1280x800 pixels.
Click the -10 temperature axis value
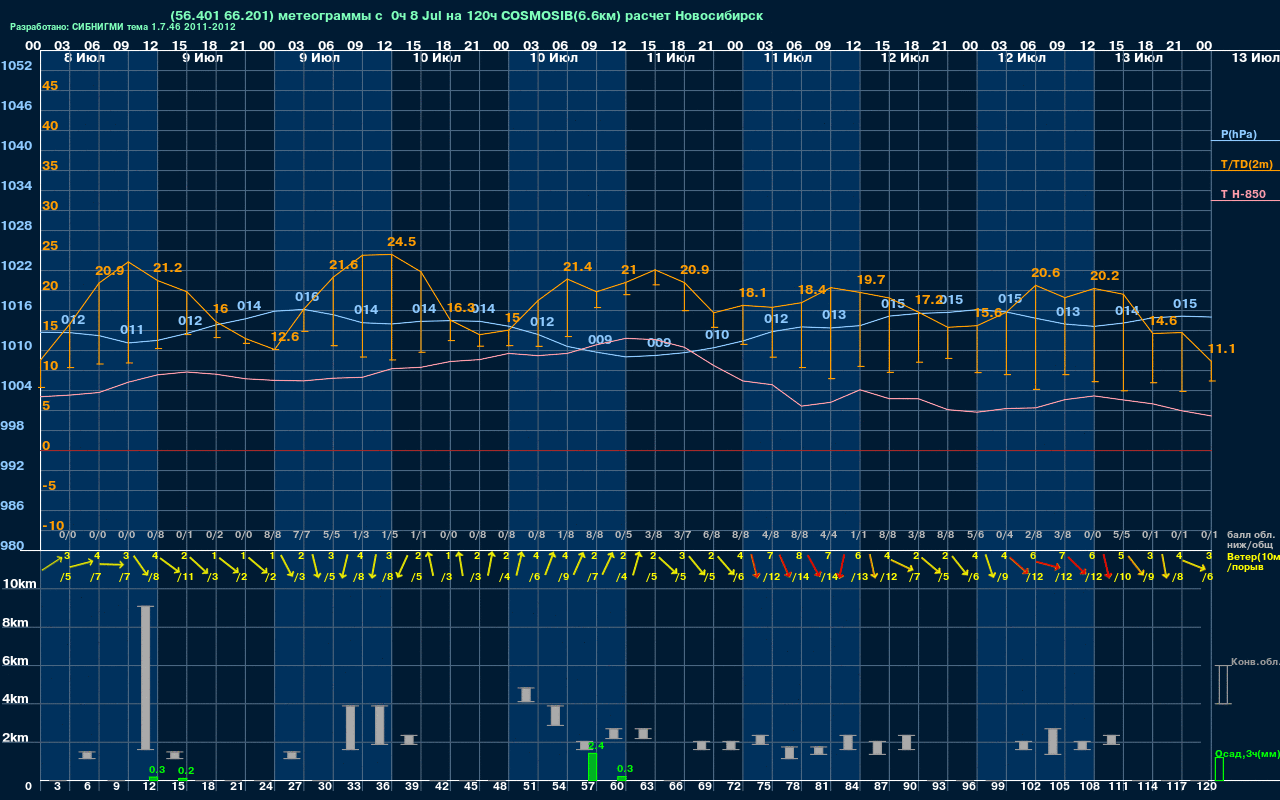click(53, 526)
